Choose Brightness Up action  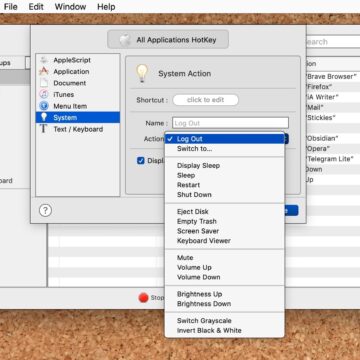tap(225, 294)
